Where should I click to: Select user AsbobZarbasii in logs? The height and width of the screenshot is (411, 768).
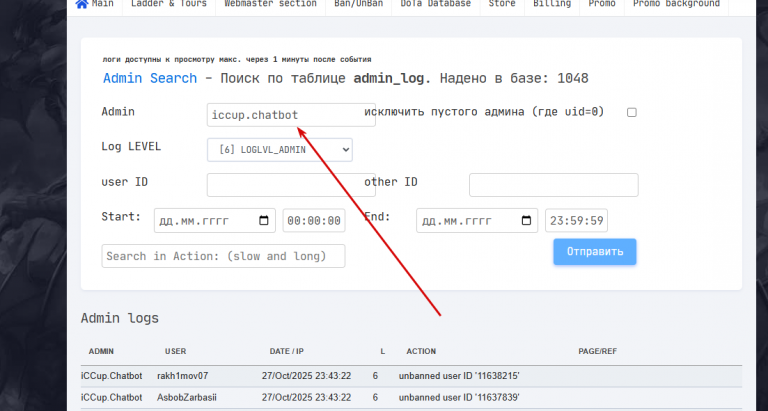187,397
